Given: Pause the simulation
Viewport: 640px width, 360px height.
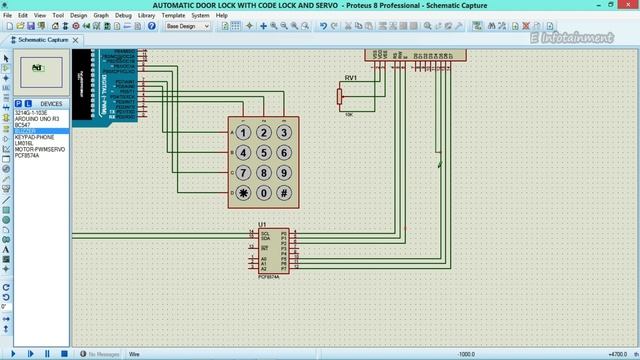Looking at the screenshot, I should tap(47, 354).
